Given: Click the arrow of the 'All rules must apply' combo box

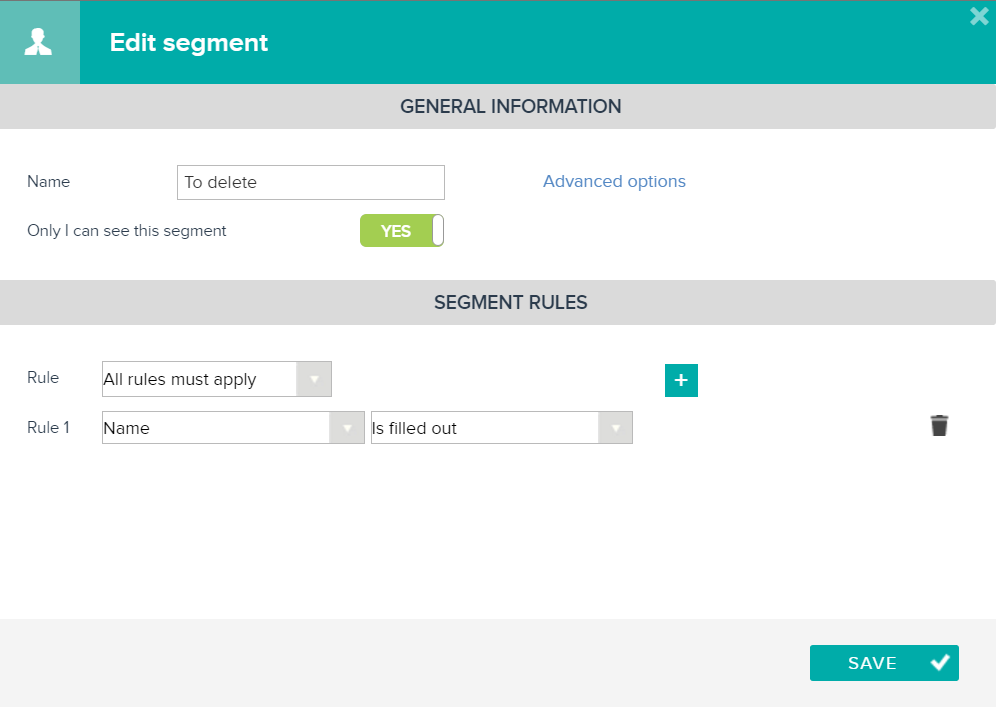Looking at the screenshot, I should click(314, 379).
